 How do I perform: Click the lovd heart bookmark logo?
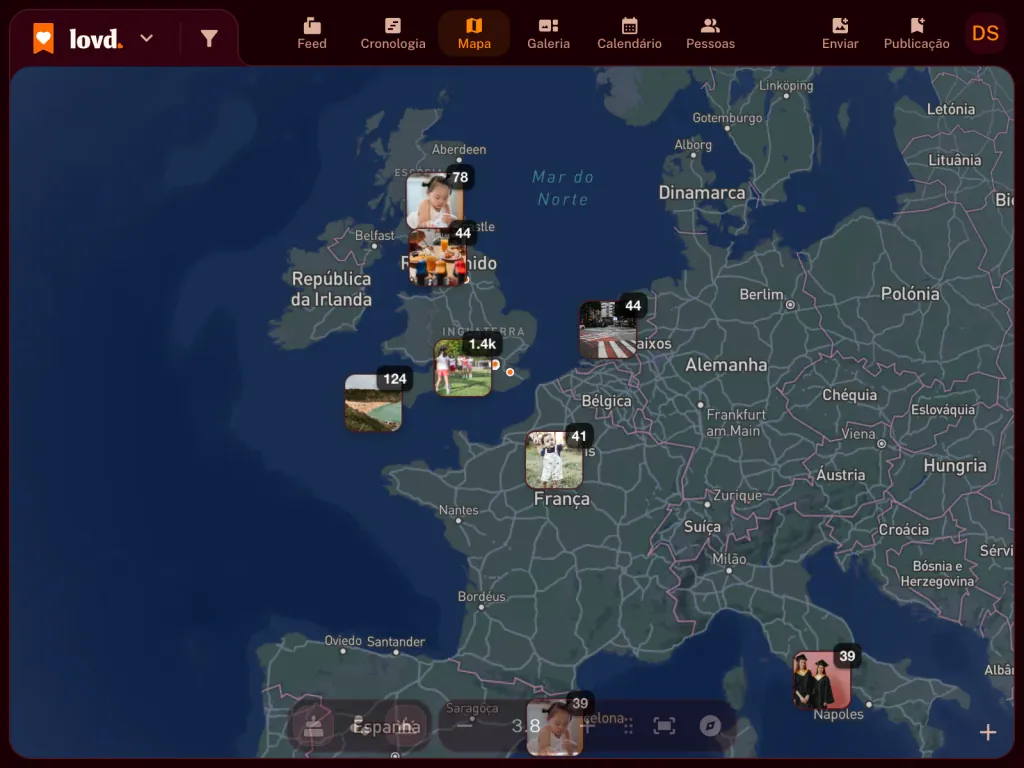pos(44,39)
